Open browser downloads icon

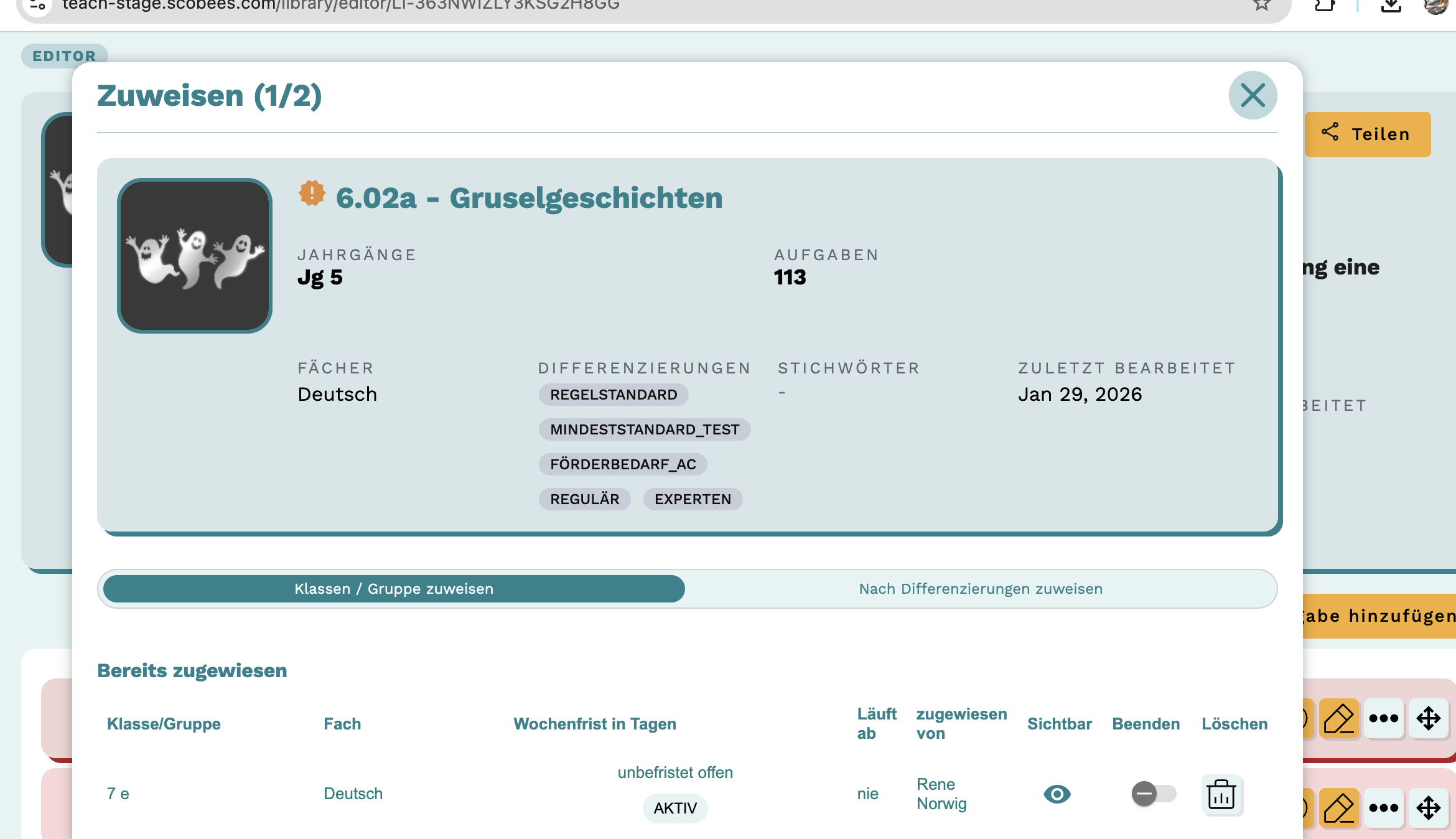coord(1391,5)
